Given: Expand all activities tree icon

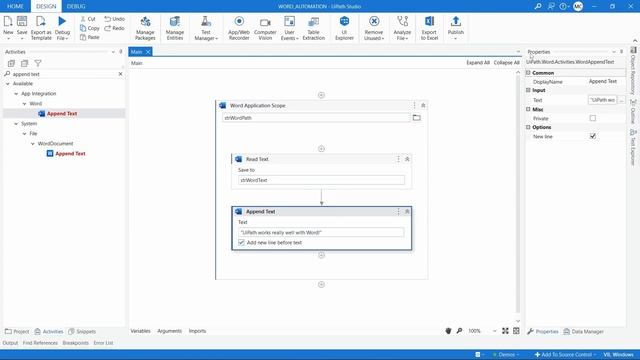Looking at the screenshot, I should (x=11, y=63).
